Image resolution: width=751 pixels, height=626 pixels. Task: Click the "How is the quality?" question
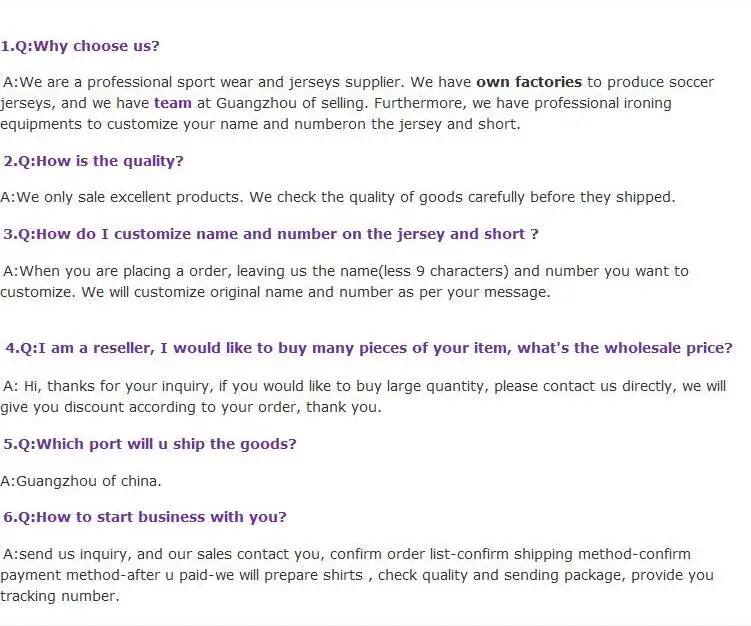94,161
